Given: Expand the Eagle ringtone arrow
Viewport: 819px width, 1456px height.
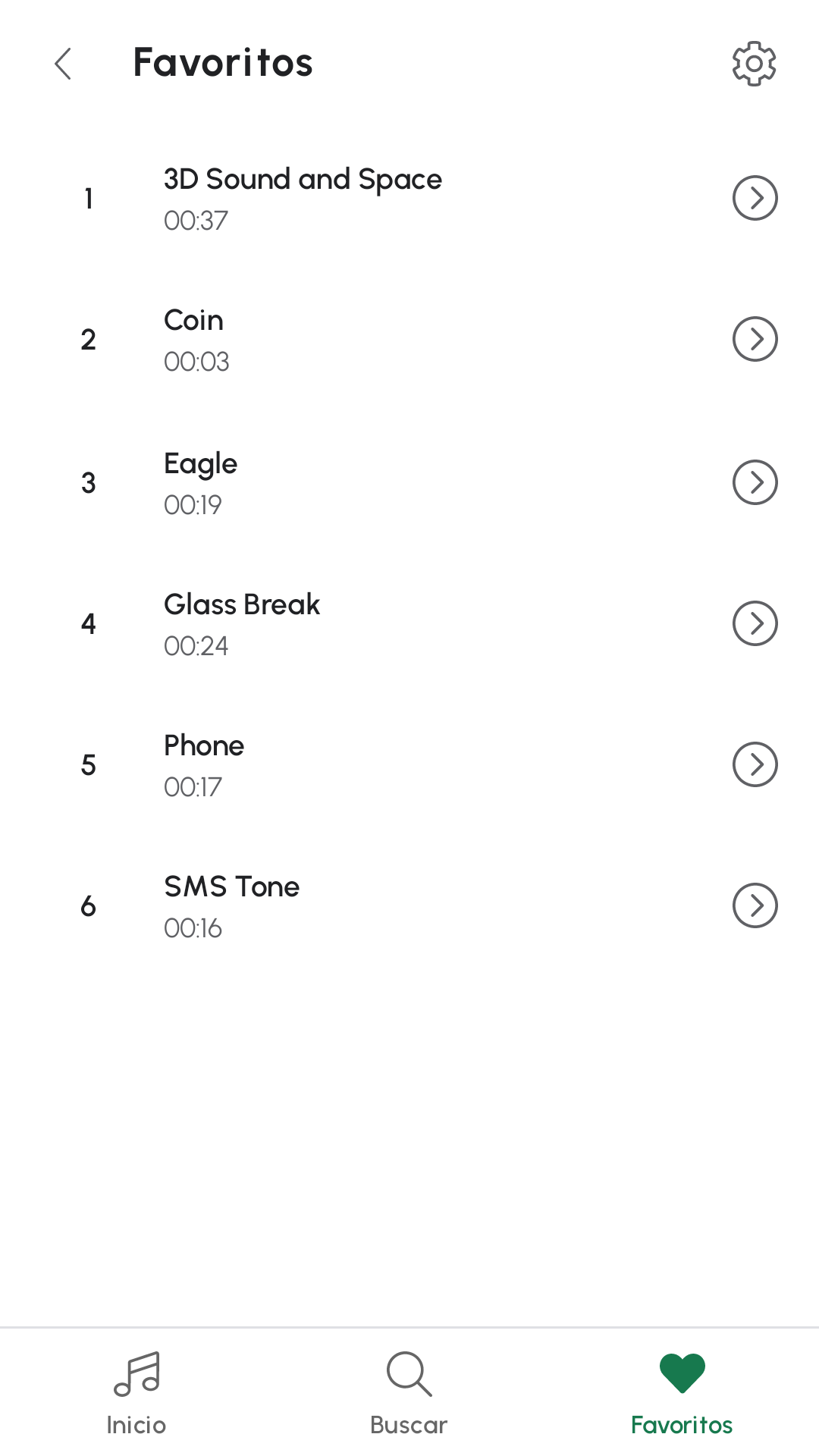Looking at the screenshot, I should coord(755,482).
